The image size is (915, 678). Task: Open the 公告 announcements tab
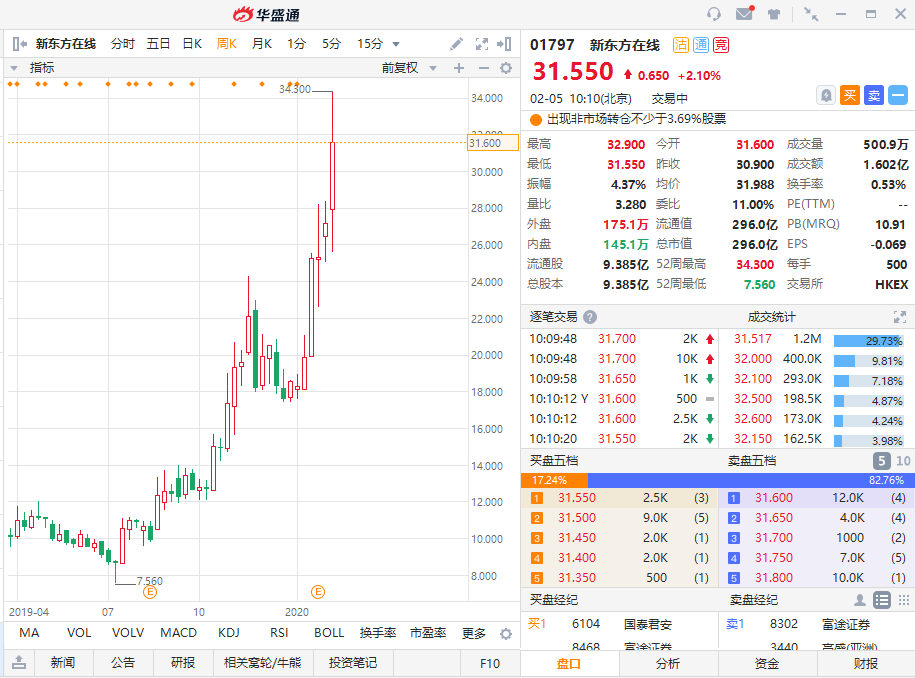(123, 662)
